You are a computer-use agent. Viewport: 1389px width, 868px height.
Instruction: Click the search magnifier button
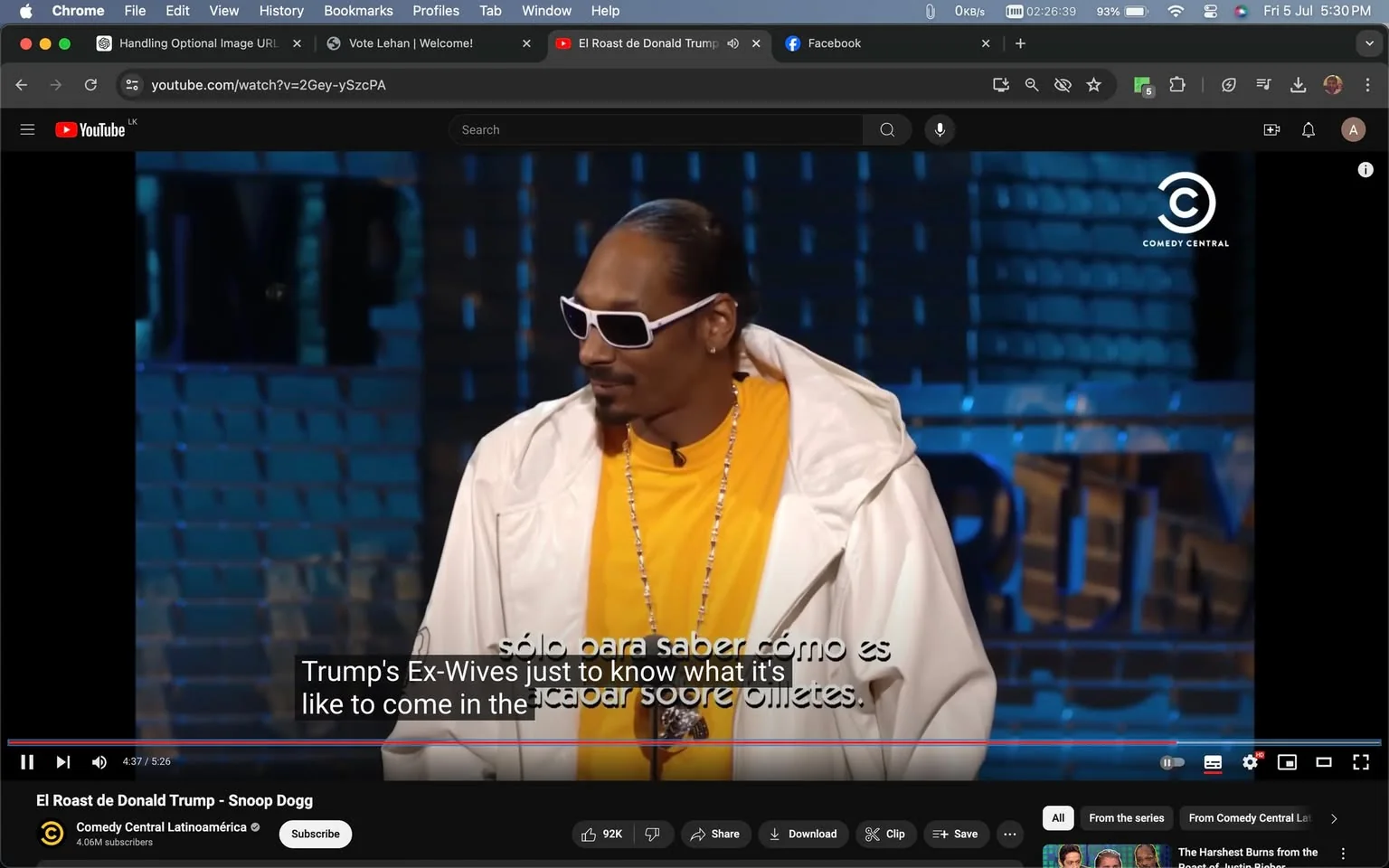(x=887, y=129)
